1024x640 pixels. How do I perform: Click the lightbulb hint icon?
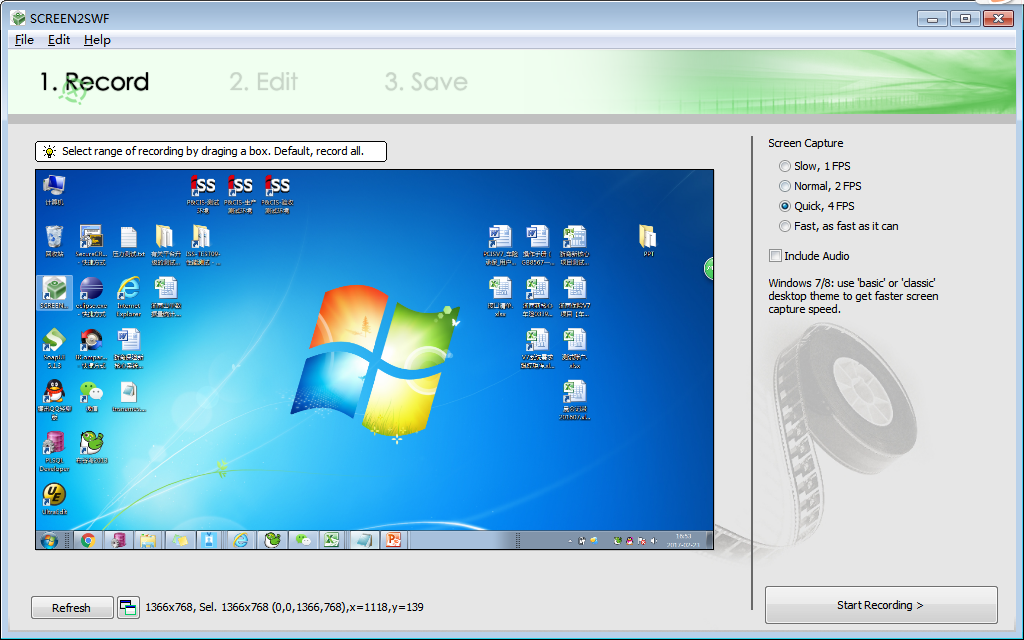[49, 152]
